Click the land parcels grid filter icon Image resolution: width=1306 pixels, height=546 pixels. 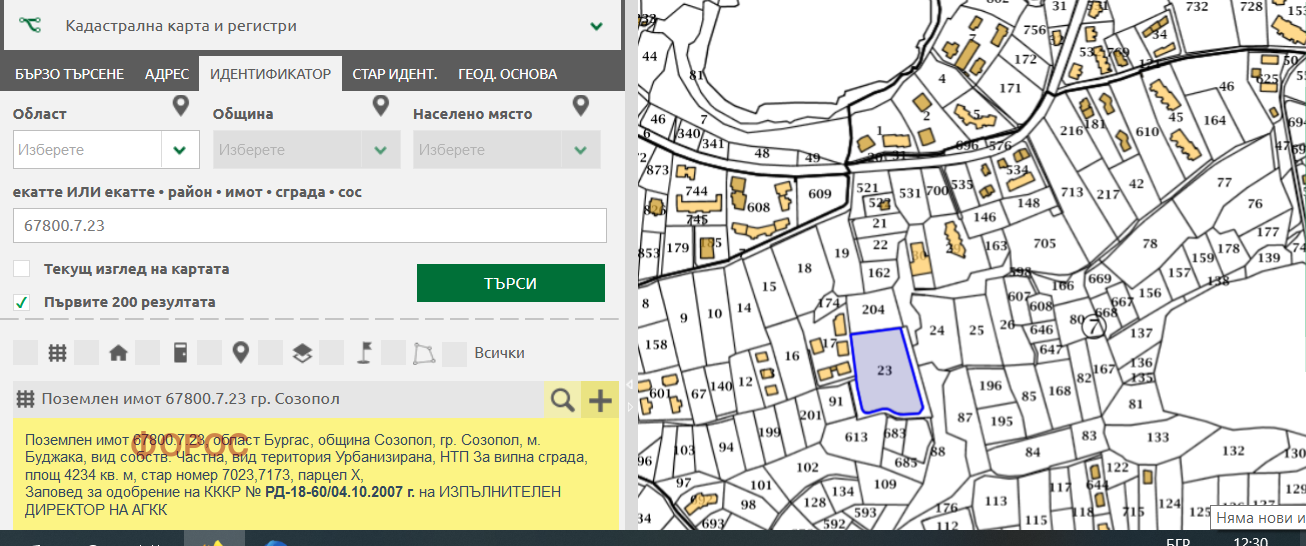click(57, 353)
